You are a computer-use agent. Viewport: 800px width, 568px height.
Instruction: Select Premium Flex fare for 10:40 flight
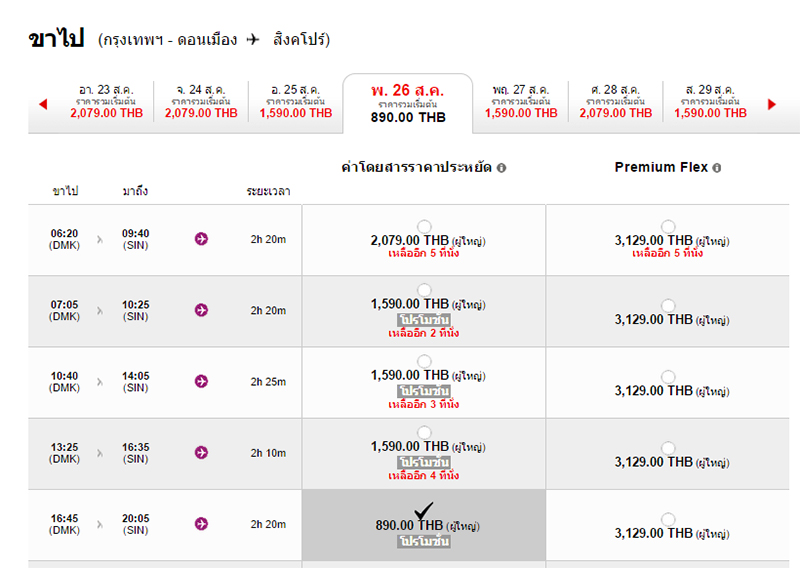coord(668,377)
